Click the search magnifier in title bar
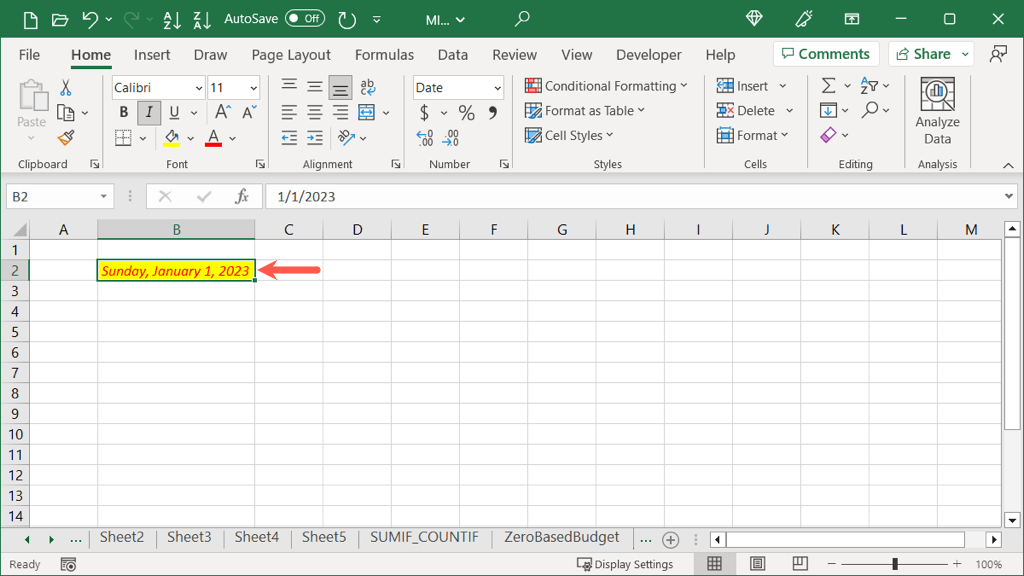Image resolution: width=1024 pixels, height=576 pixels. [522, 19]
